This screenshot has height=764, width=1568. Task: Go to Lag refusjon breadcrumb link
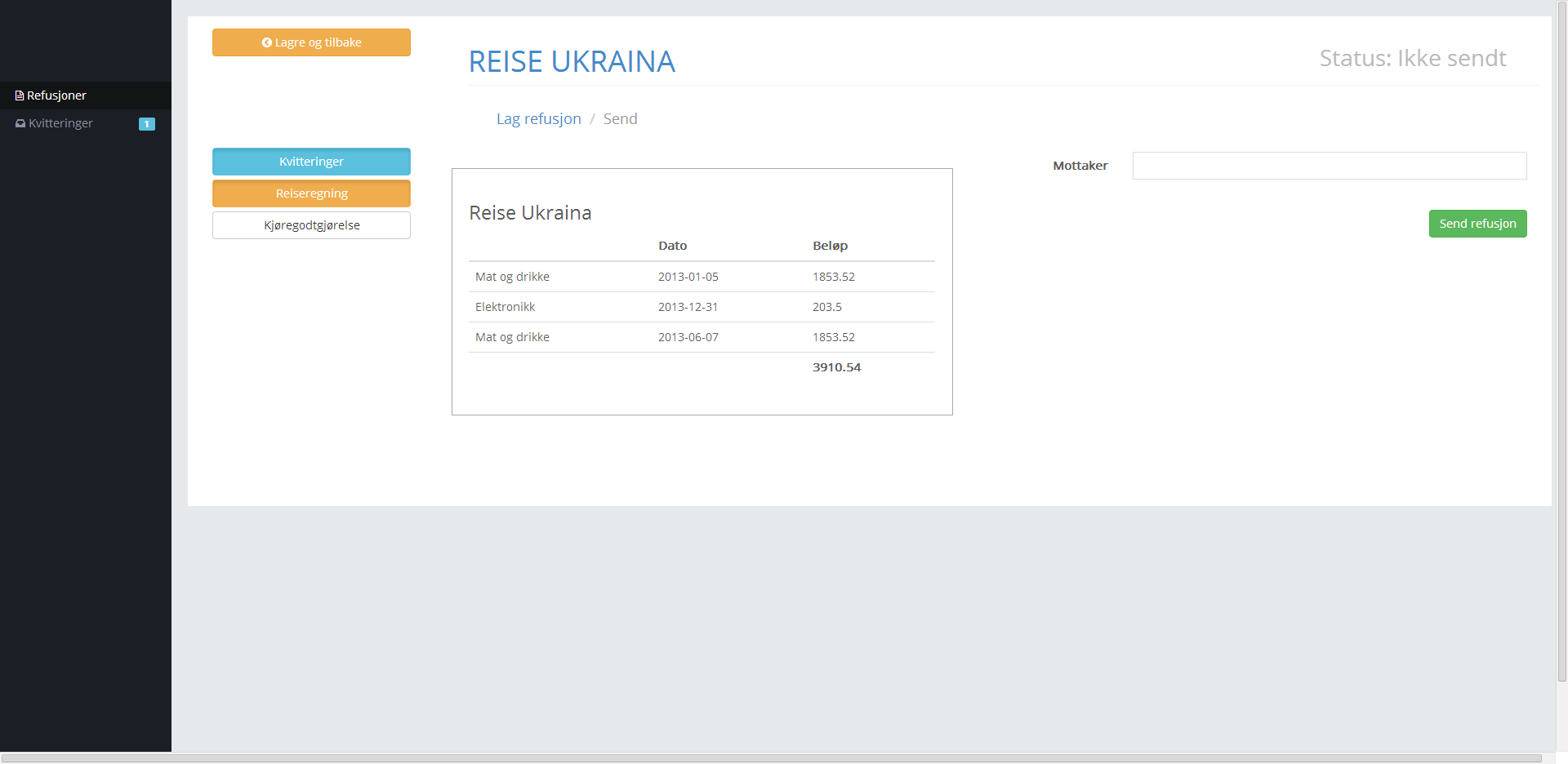[538, 119]
